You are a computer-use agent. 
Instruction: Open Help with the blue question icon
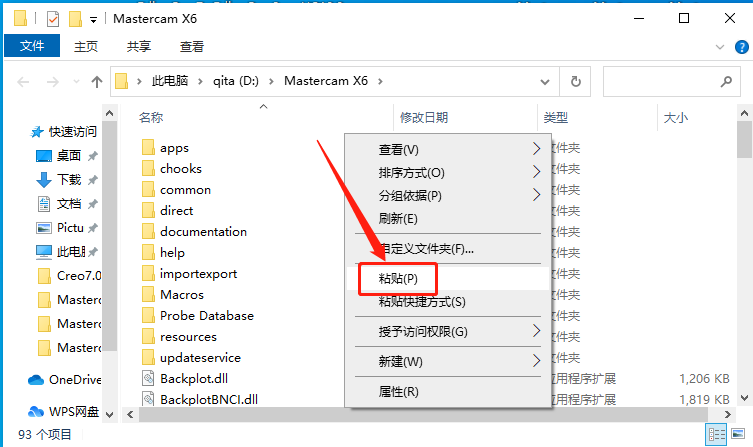pyautogui.click(x=741, y=47)
